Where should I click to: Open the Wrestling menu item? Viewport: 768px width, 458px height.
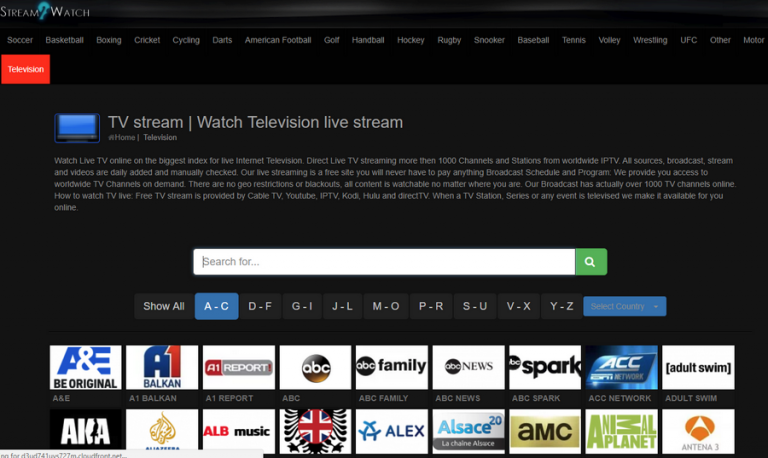pyautogui.click(x=650, y=40)
